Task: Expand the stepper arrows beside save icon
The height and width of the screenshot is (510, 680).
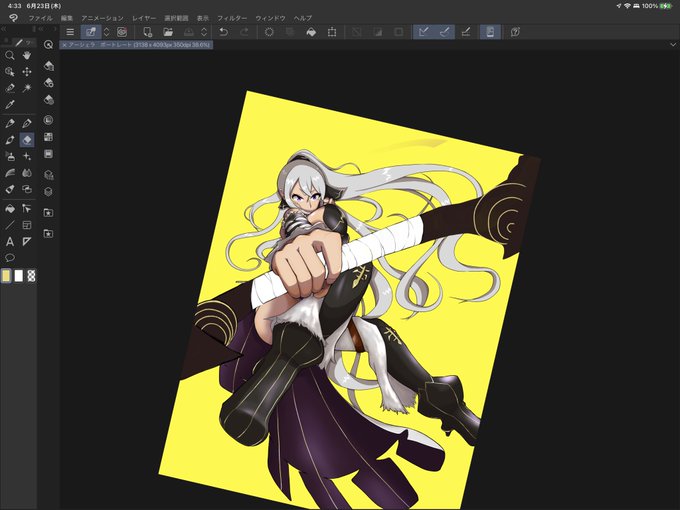Action: point(204,32)
